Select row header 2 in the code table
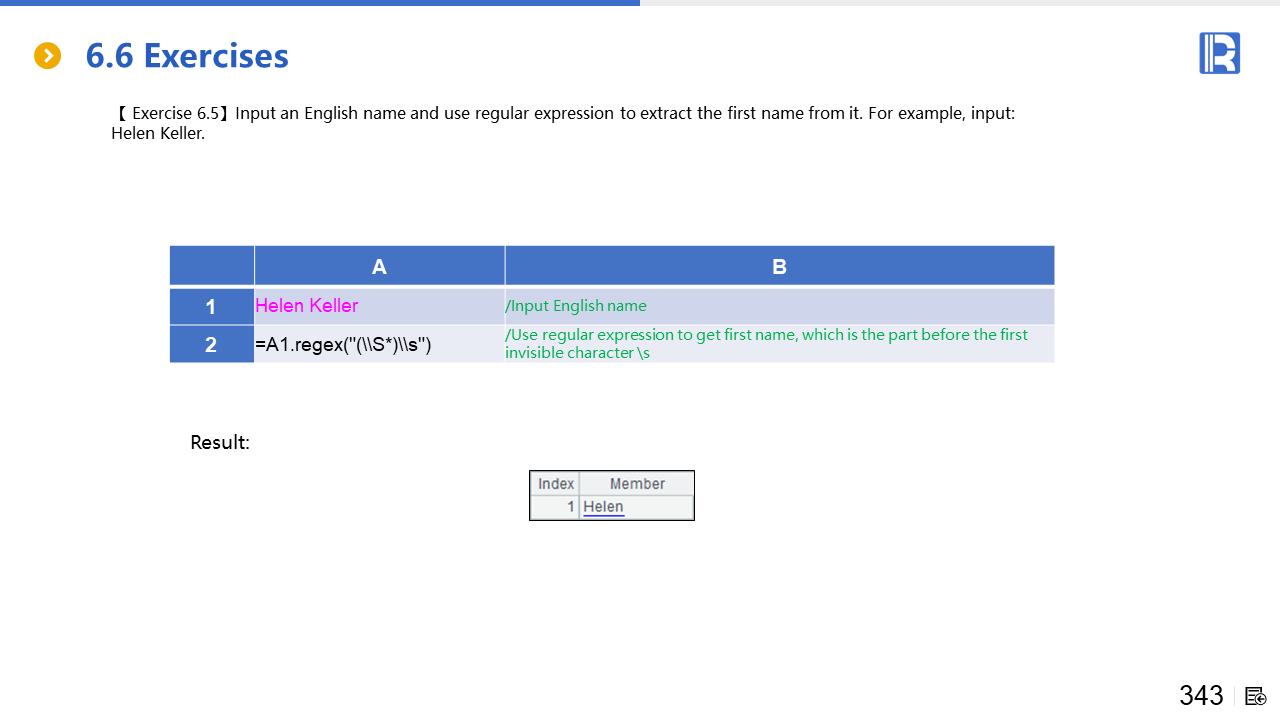The height and width of the screenshot is (720, 1280). pos(211,344)
